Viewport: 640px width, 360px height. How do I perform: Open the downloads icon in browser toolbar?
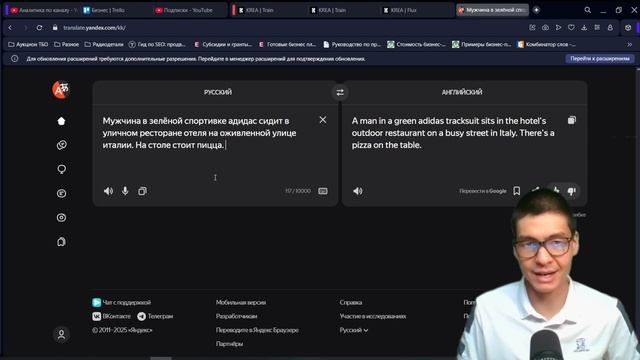584,28
